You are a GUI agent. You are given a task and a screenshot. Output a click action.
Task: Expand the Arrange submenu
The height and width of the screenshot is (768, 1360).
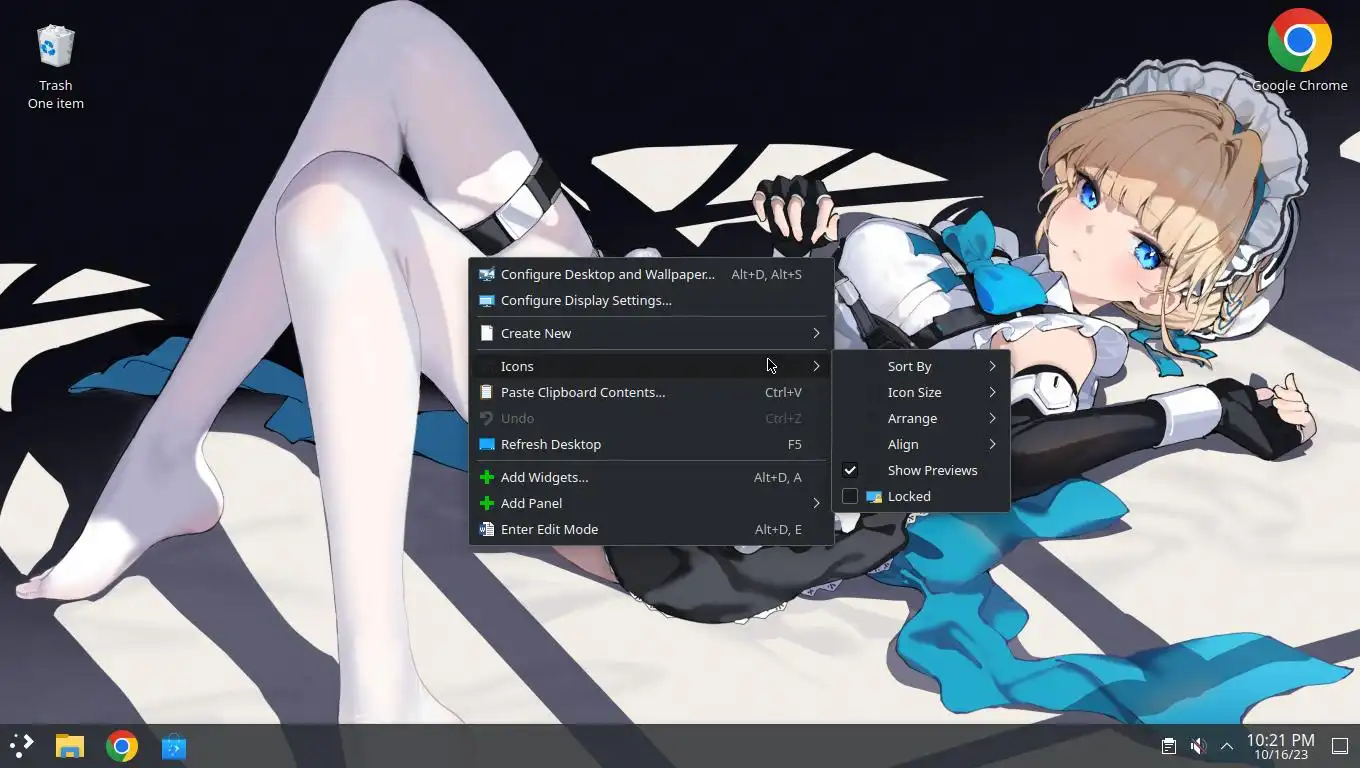(921, 418)
